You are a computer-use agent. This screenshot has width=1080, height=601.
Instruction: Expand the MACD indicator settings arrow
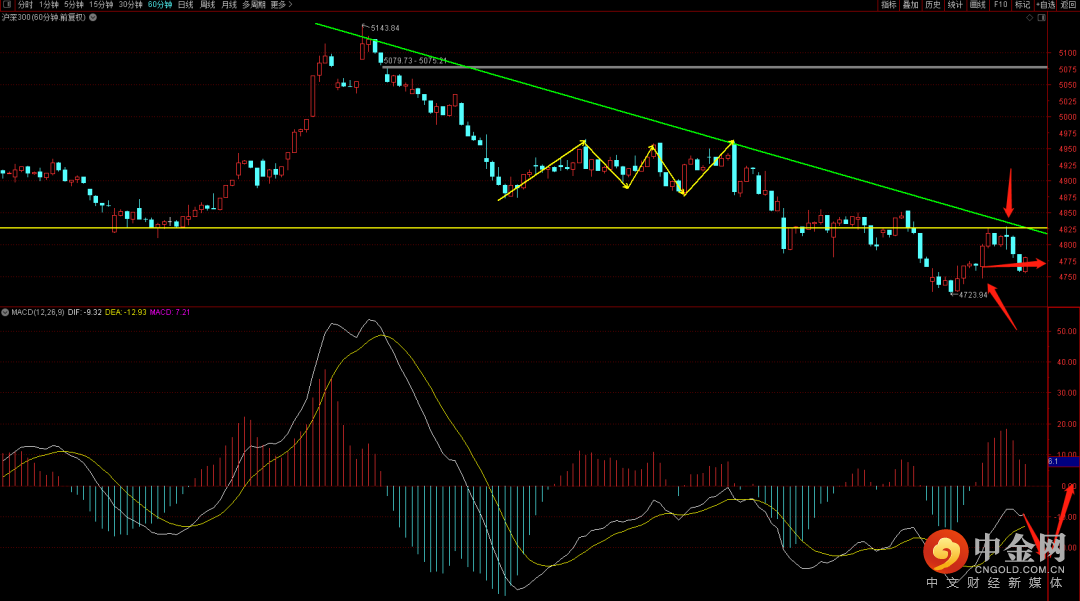[4, 313]
